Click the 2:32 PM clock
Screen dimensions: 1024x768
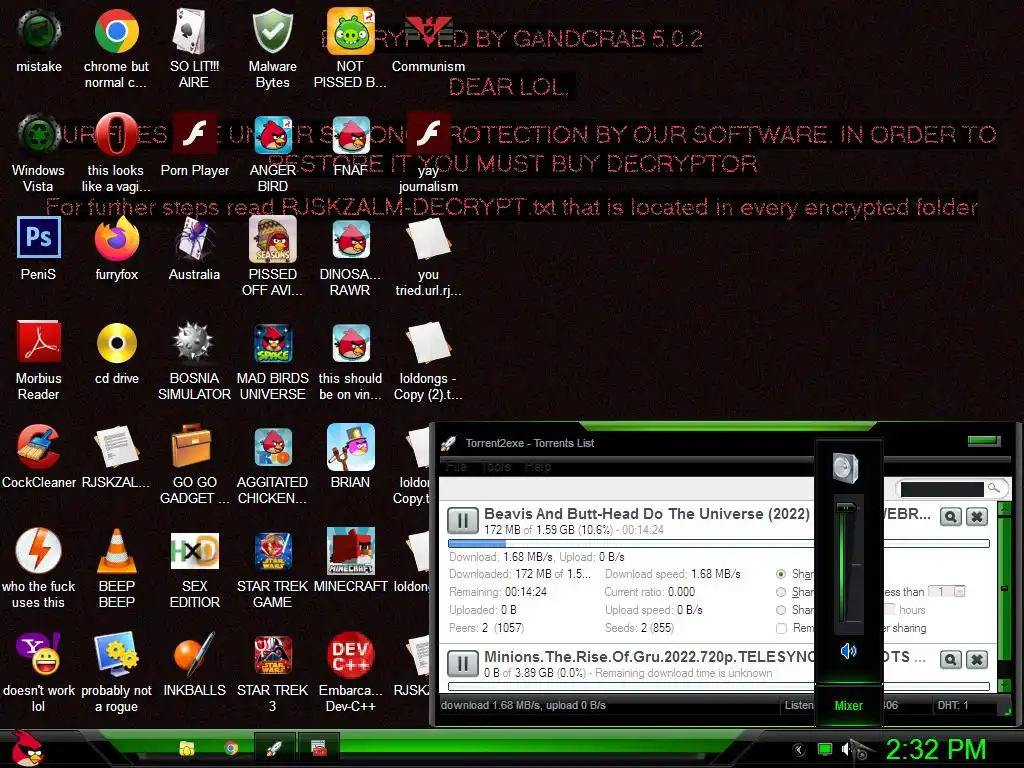coord(935,749)
